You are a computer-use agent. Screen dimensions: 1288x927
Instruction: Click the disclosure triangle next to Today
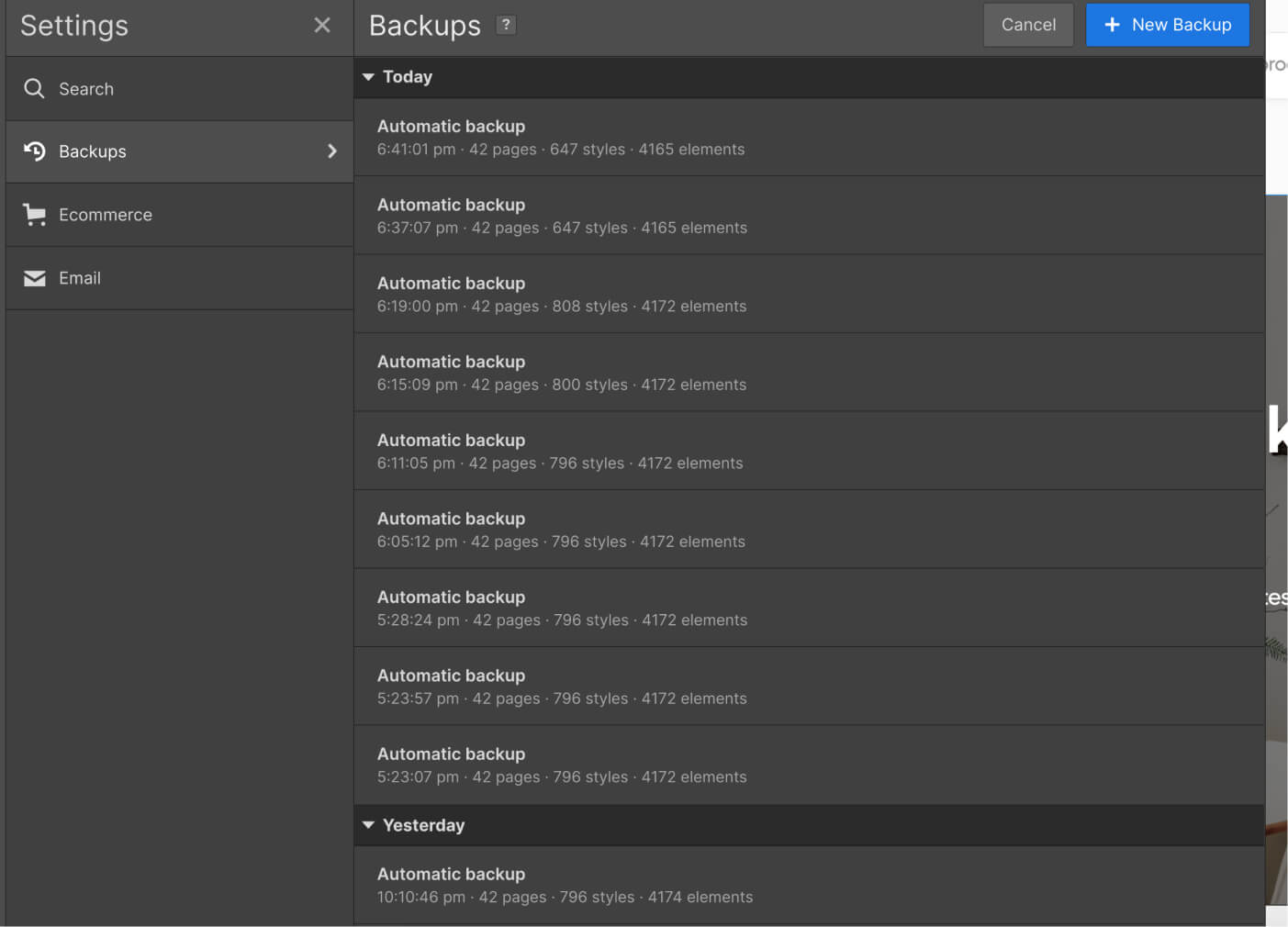point(368,77)
